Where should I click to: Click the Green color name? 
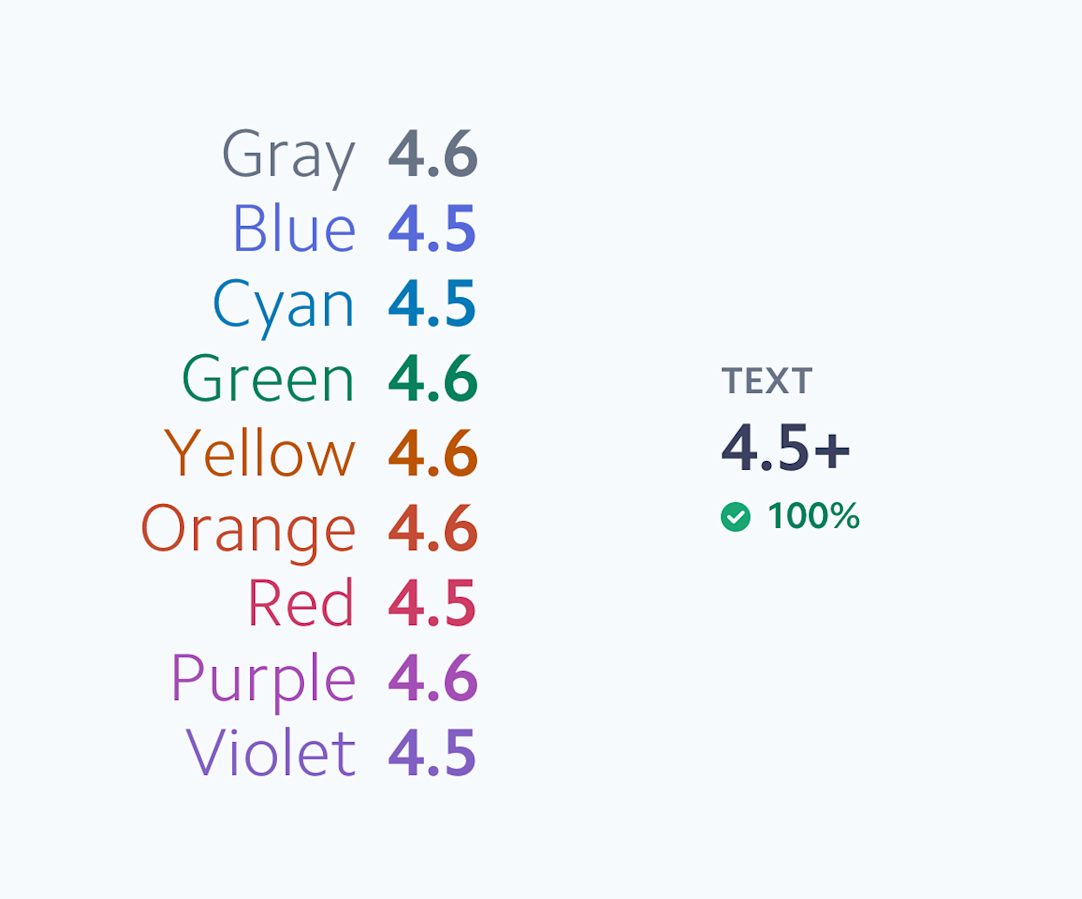point(268,378)
